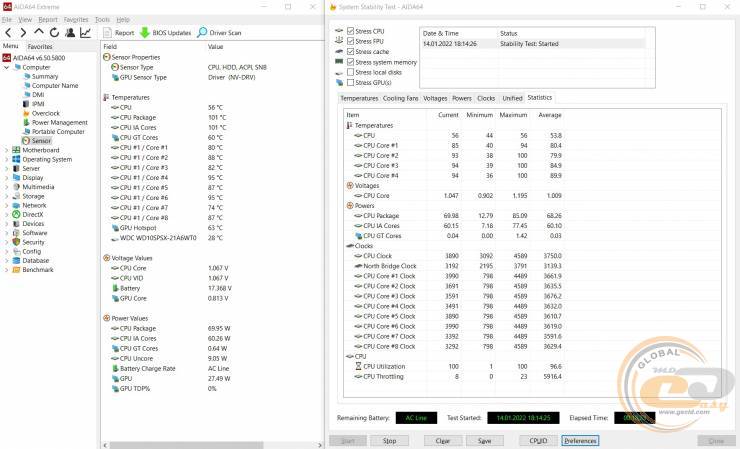Select the Security tree item
Image resolution: width=740 pixels, height=449 pixels.
33,242
